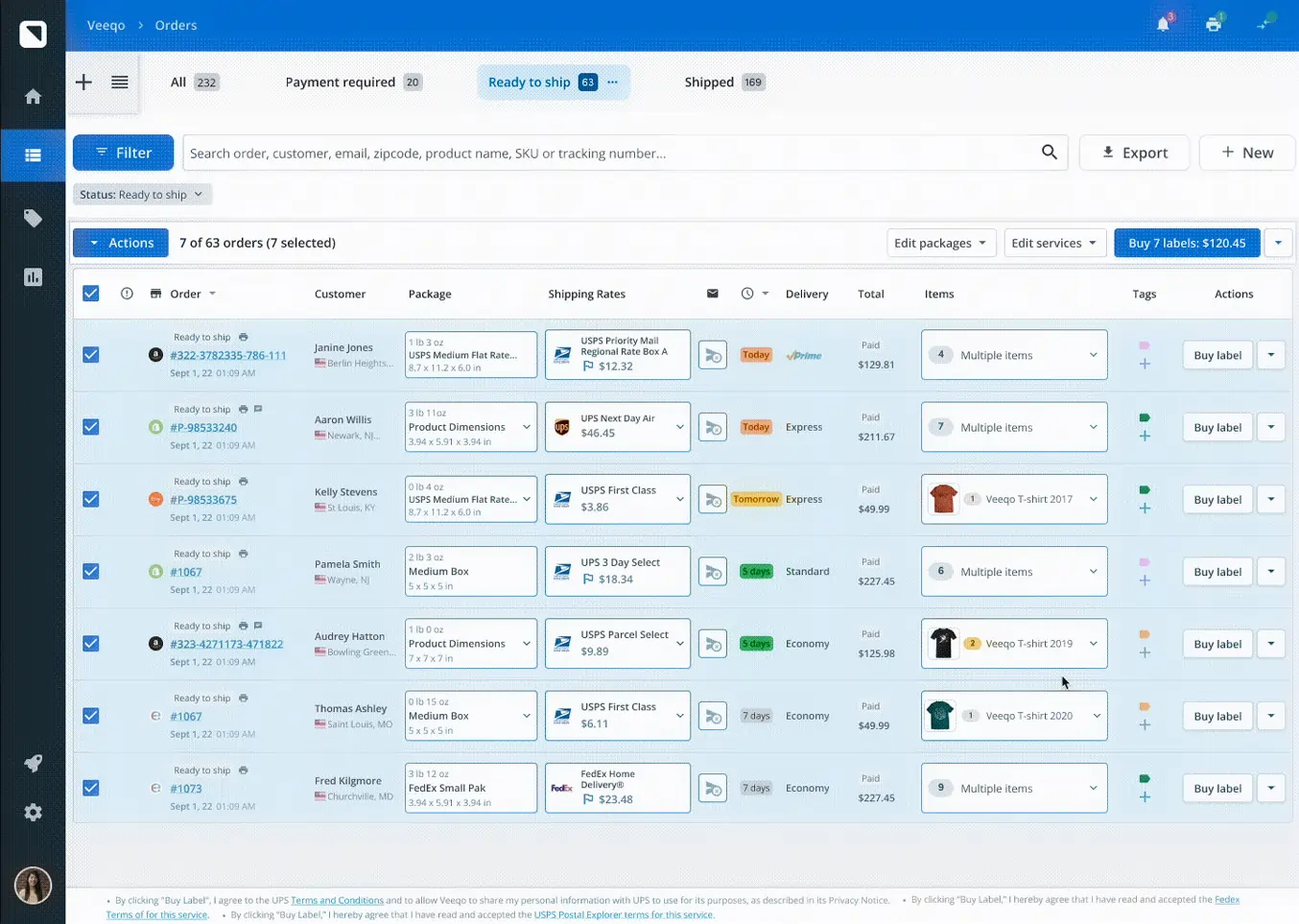Click the info column header icon
The image size is (1299, 924).
tap(127, 294)
